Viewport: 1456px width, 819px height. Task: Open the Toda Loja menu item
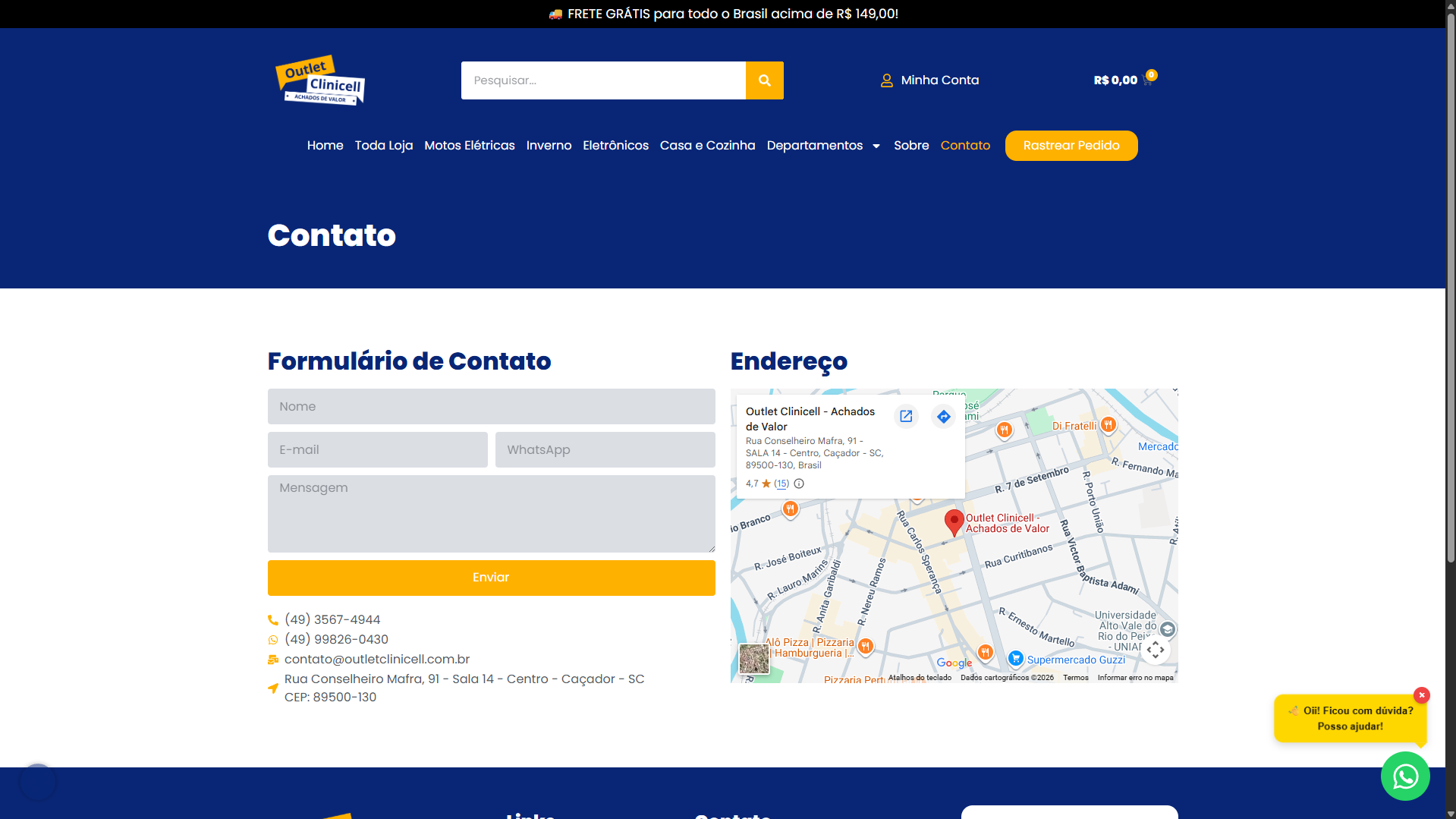(384, 146)
